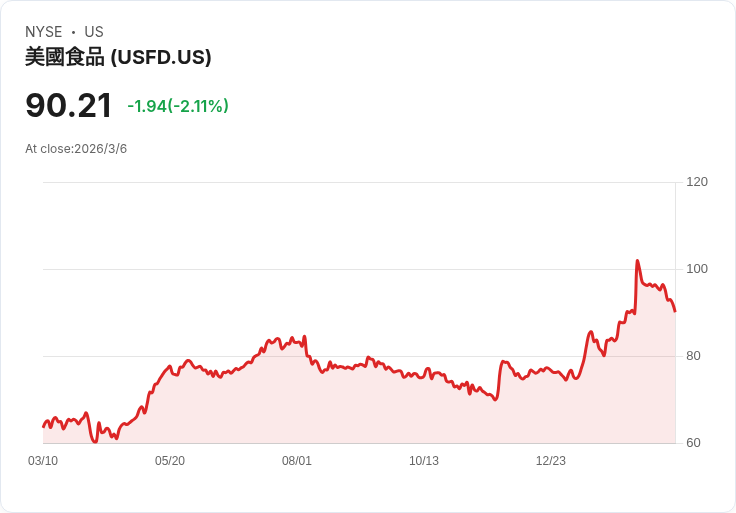Select the 03/10 date on x-axis
The width and height of the screenshot is (736, 513).
pos(43,461)
